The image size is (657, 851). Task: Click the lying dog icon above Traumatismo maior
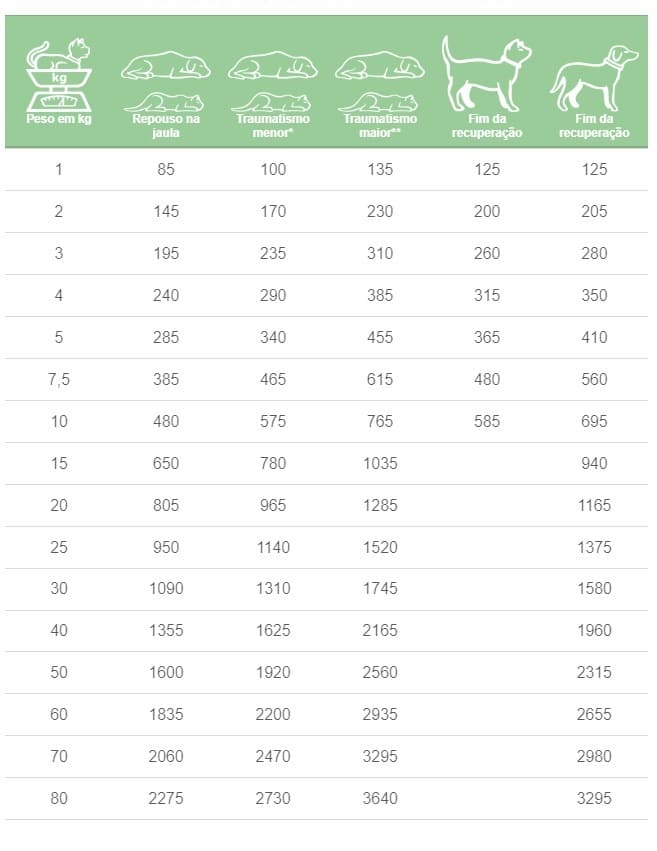tap(380, 66)
